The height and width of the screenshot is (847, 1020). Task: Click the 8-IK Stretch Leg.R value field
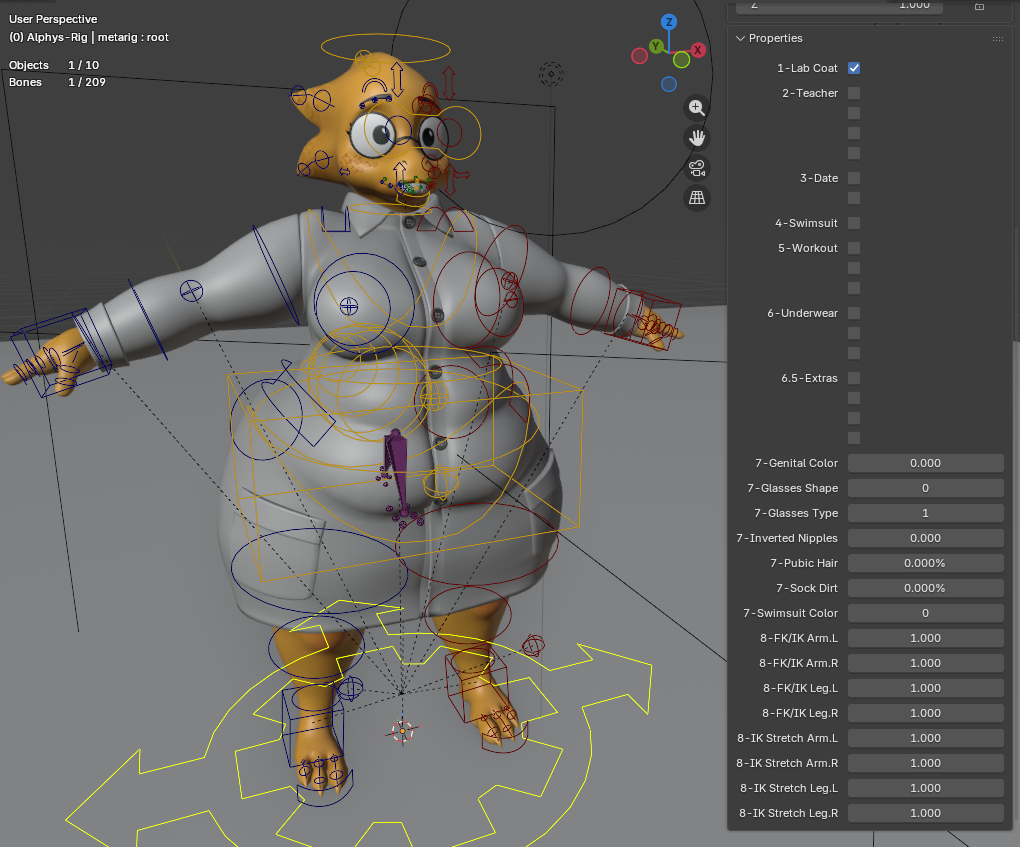coord(926,813)
